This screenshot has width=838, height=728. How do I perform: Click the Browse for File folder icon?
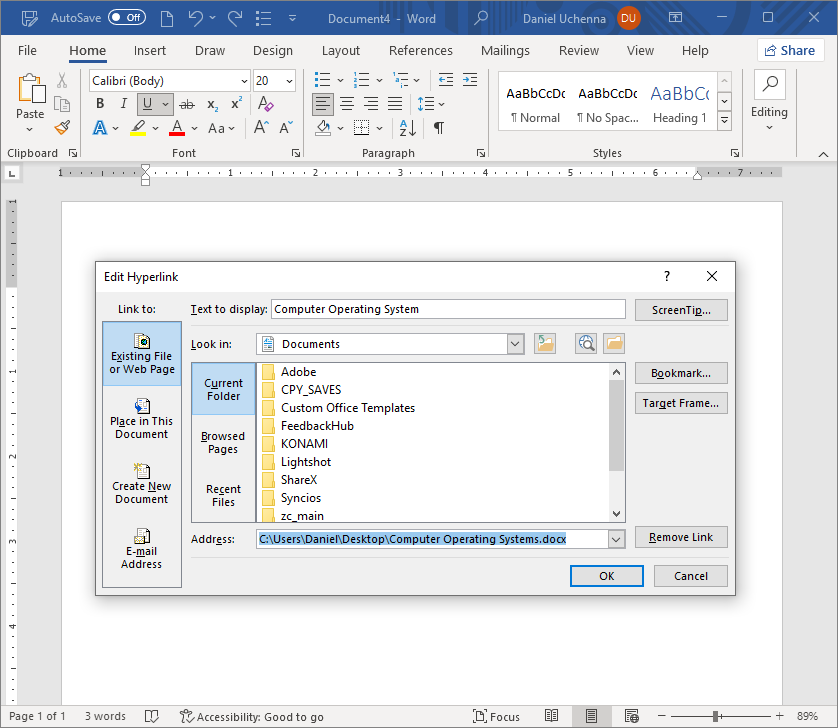[x=614, y=343]
